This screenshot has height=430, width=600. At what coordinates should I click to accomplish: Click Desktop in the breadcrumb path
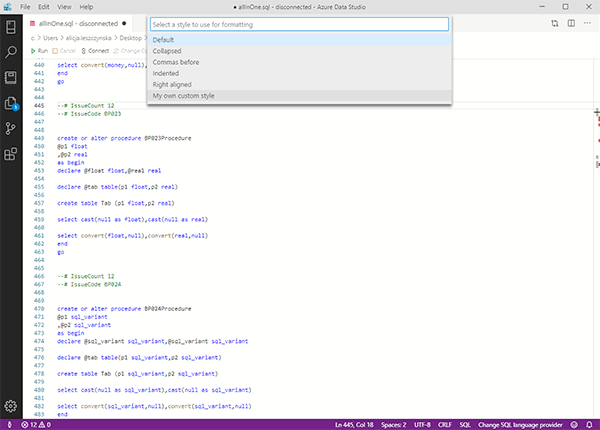coord(130,38)
